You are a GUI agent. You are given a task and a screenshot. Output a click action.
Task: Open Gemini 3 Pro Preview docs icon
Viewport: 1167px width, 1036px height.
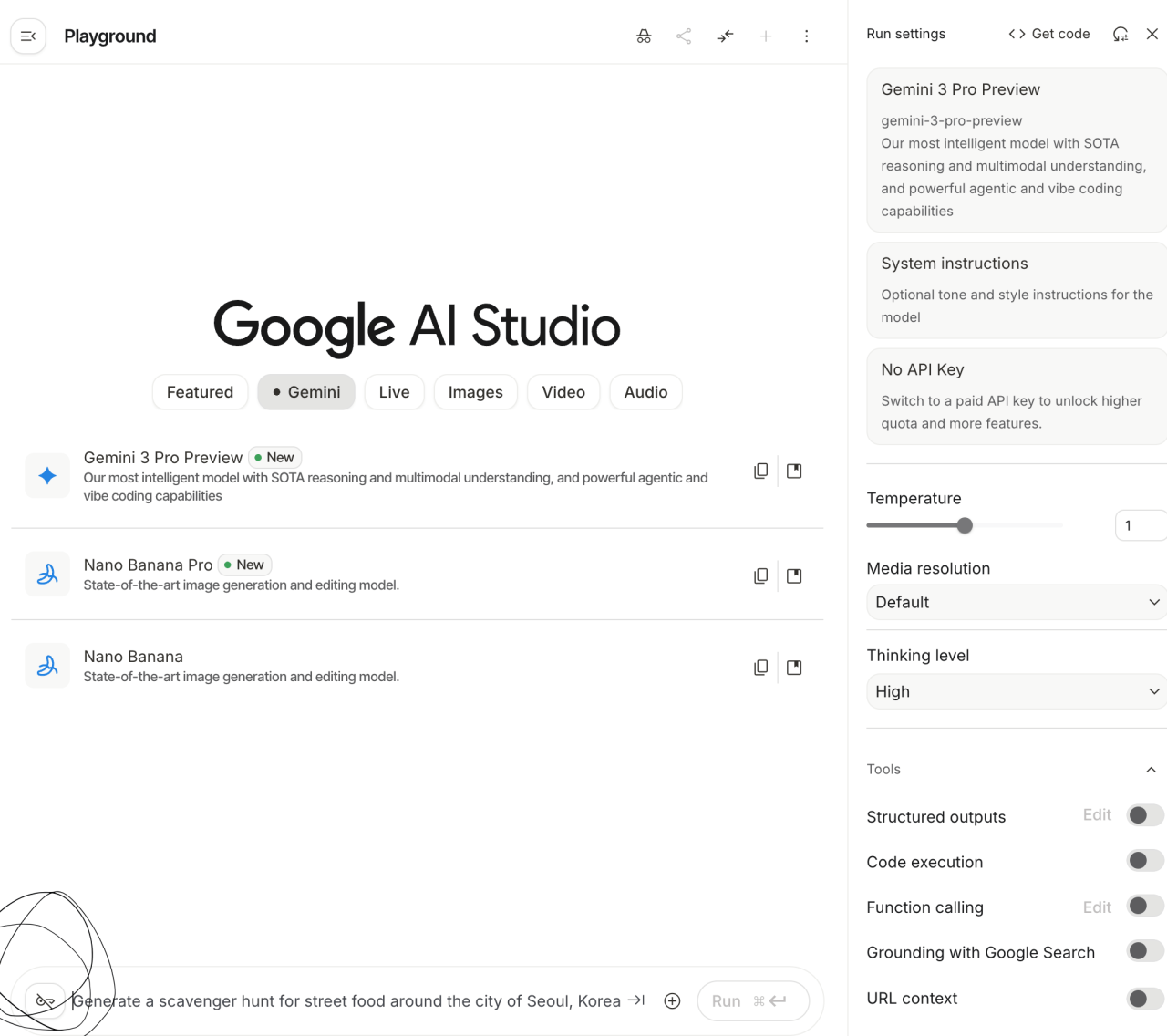pyautogui.click(x=794, y=471)
